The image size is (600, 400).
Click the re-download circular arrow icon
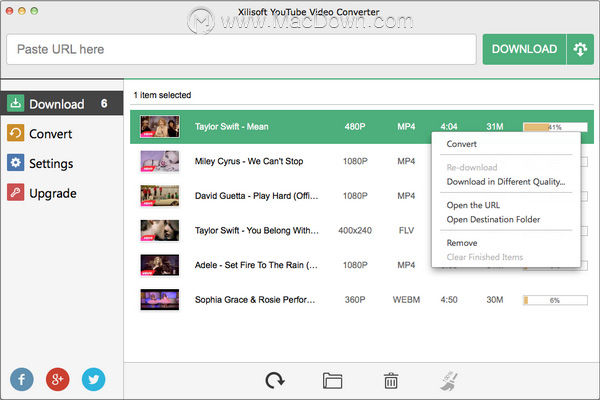[275, 380]
